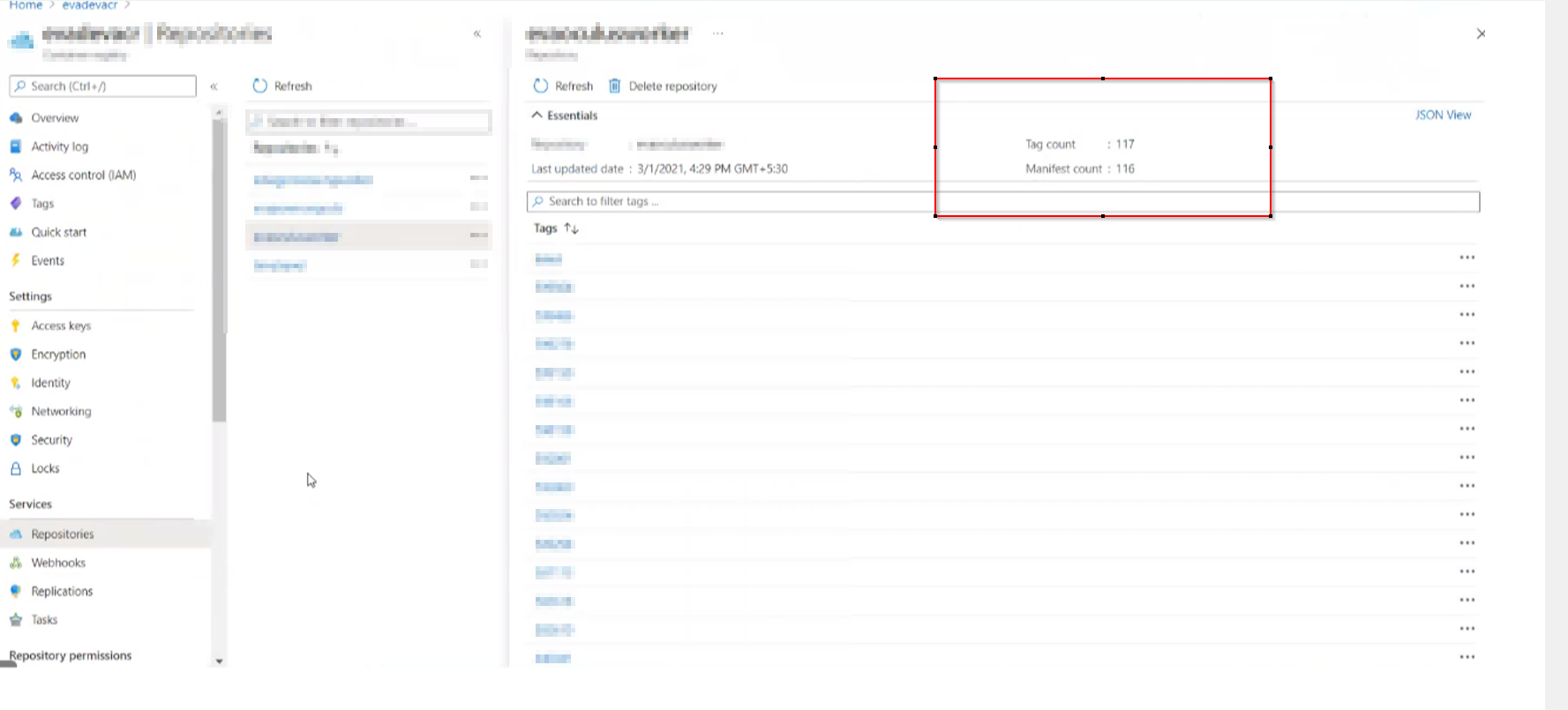Click the Last updated date 3/1/2021 value
This screenshot has width=1568, height=710.
pos(712,168)
